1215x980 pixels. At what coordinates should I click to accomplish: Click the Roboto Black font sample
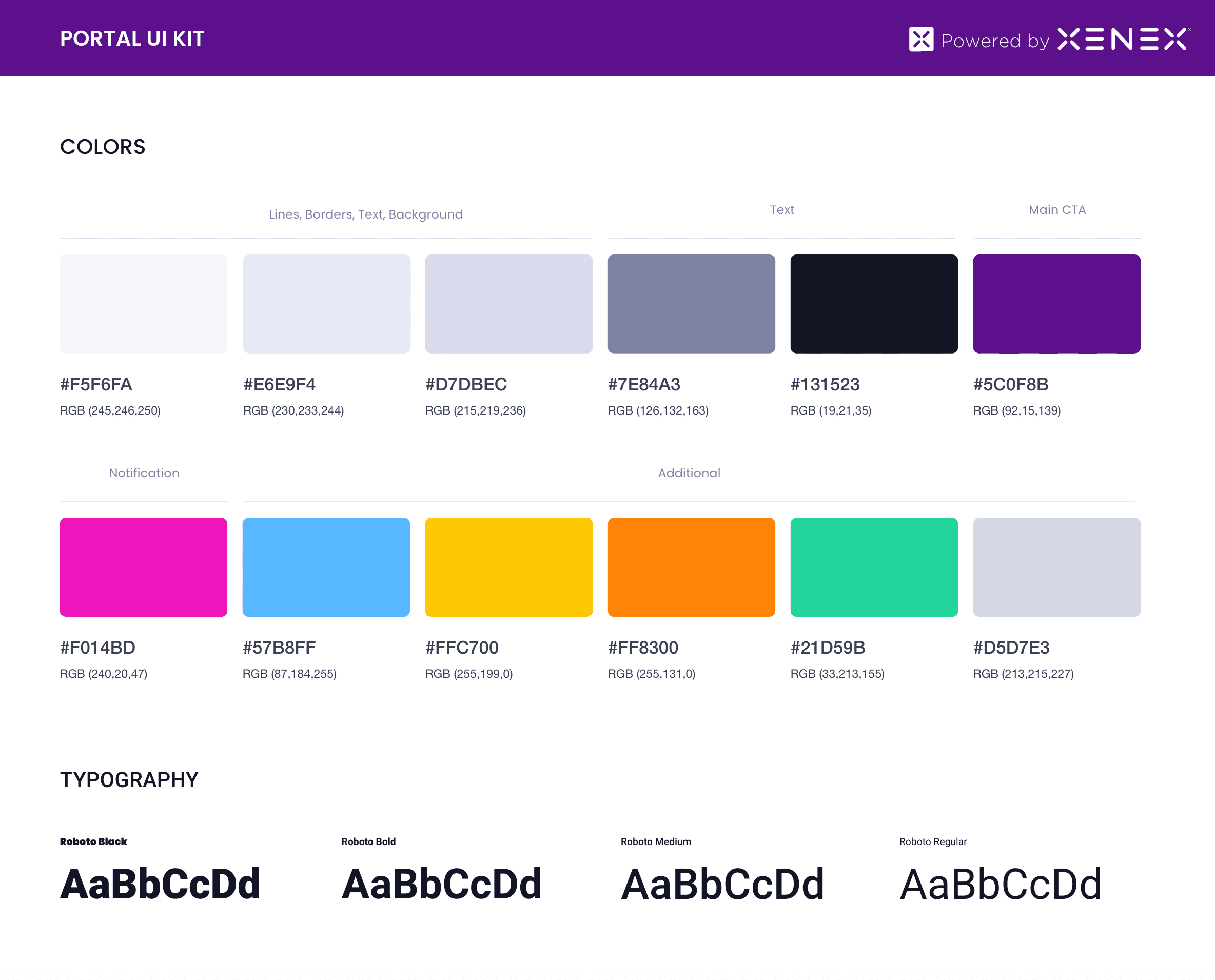click(x=161, y=884)
